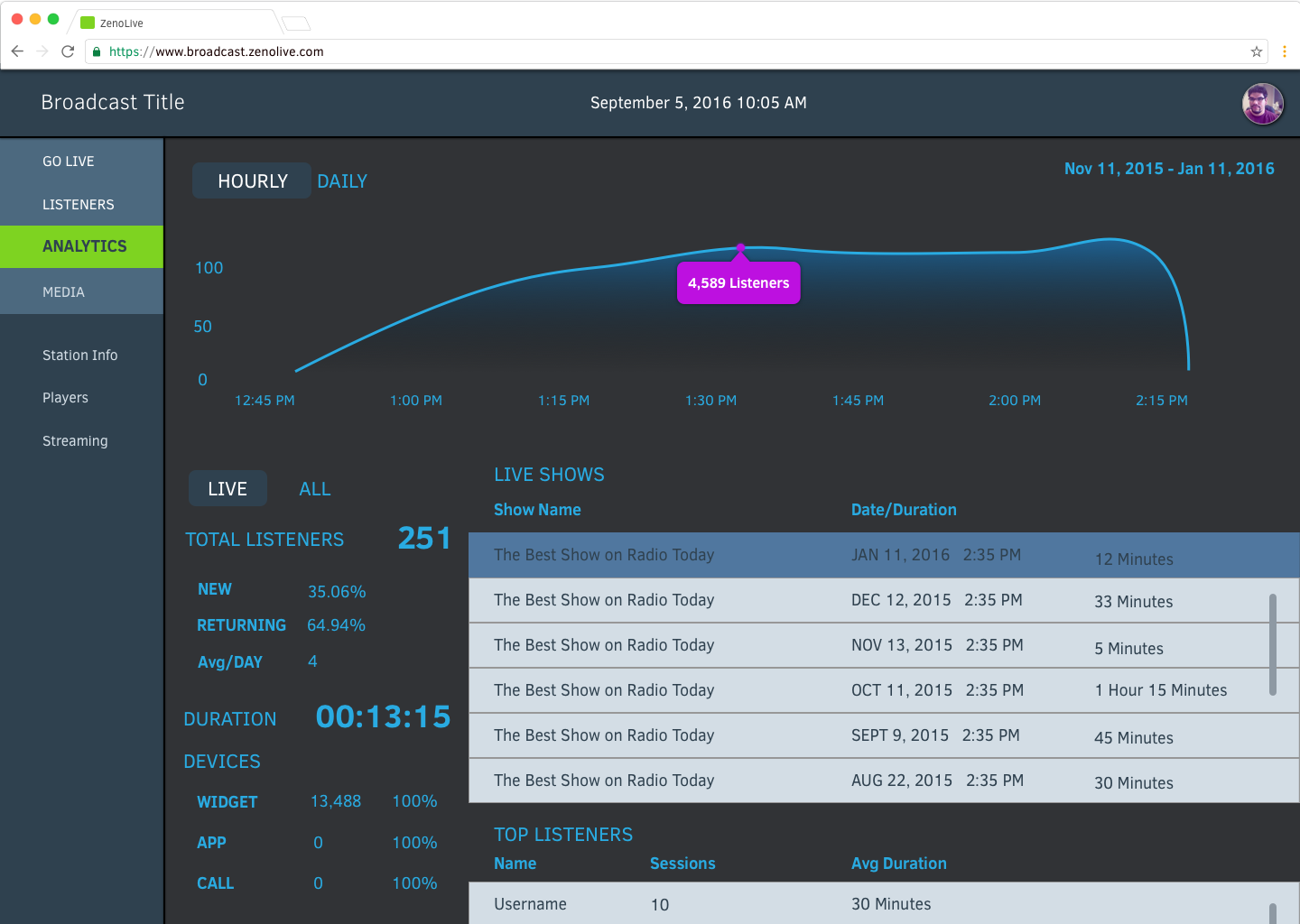This screenshot has width=1300, height=924.
Task: Click the NEW percentage 35.06%
Action: 337,592
